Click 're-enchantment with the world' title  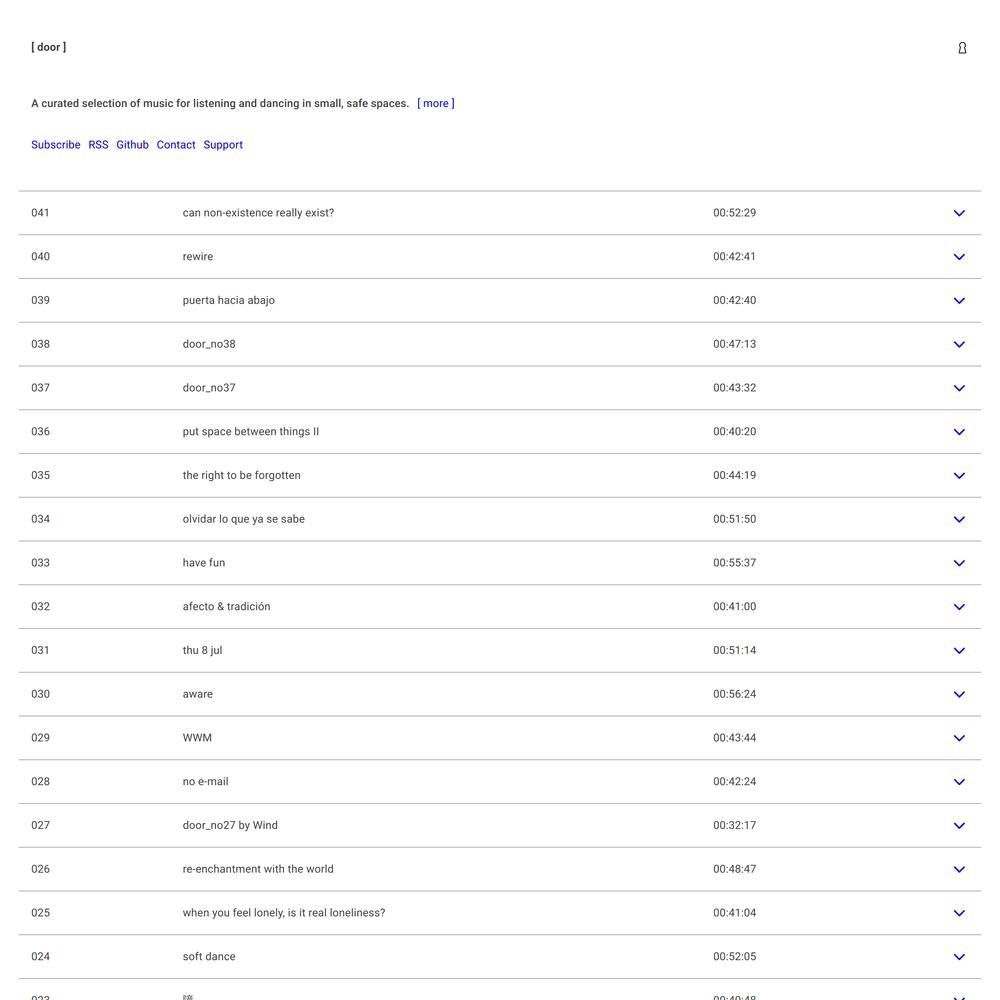258,869
